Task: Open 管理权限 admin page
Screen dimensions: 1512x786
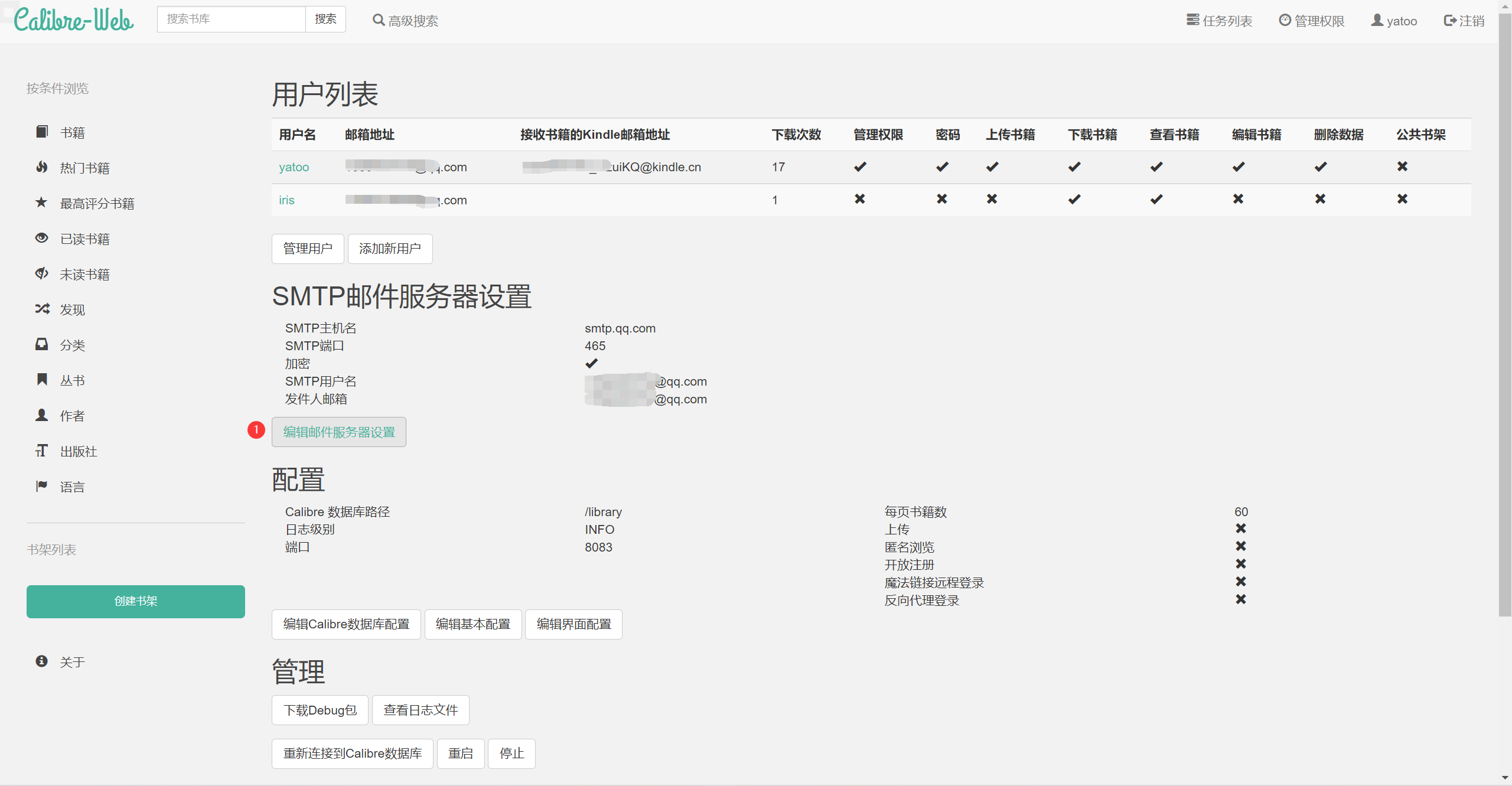Action: pyautogui.click(x=1311, y=21)
